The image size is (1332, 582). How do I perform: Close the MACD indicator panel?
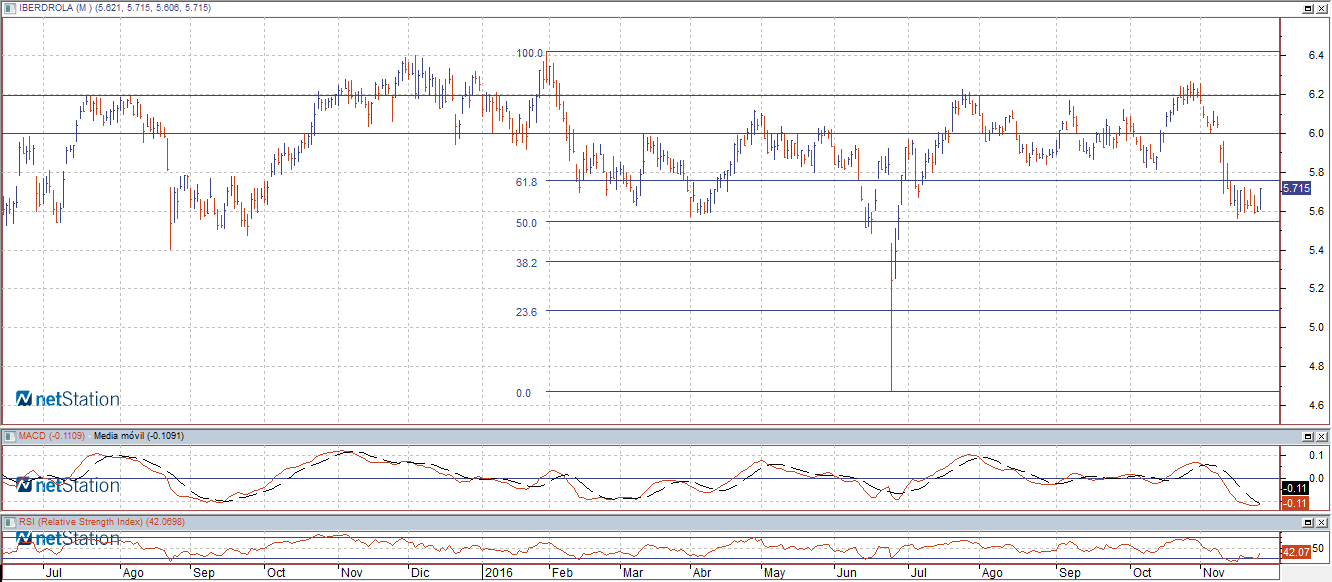pyautogui.click(x=1322, y=437)
